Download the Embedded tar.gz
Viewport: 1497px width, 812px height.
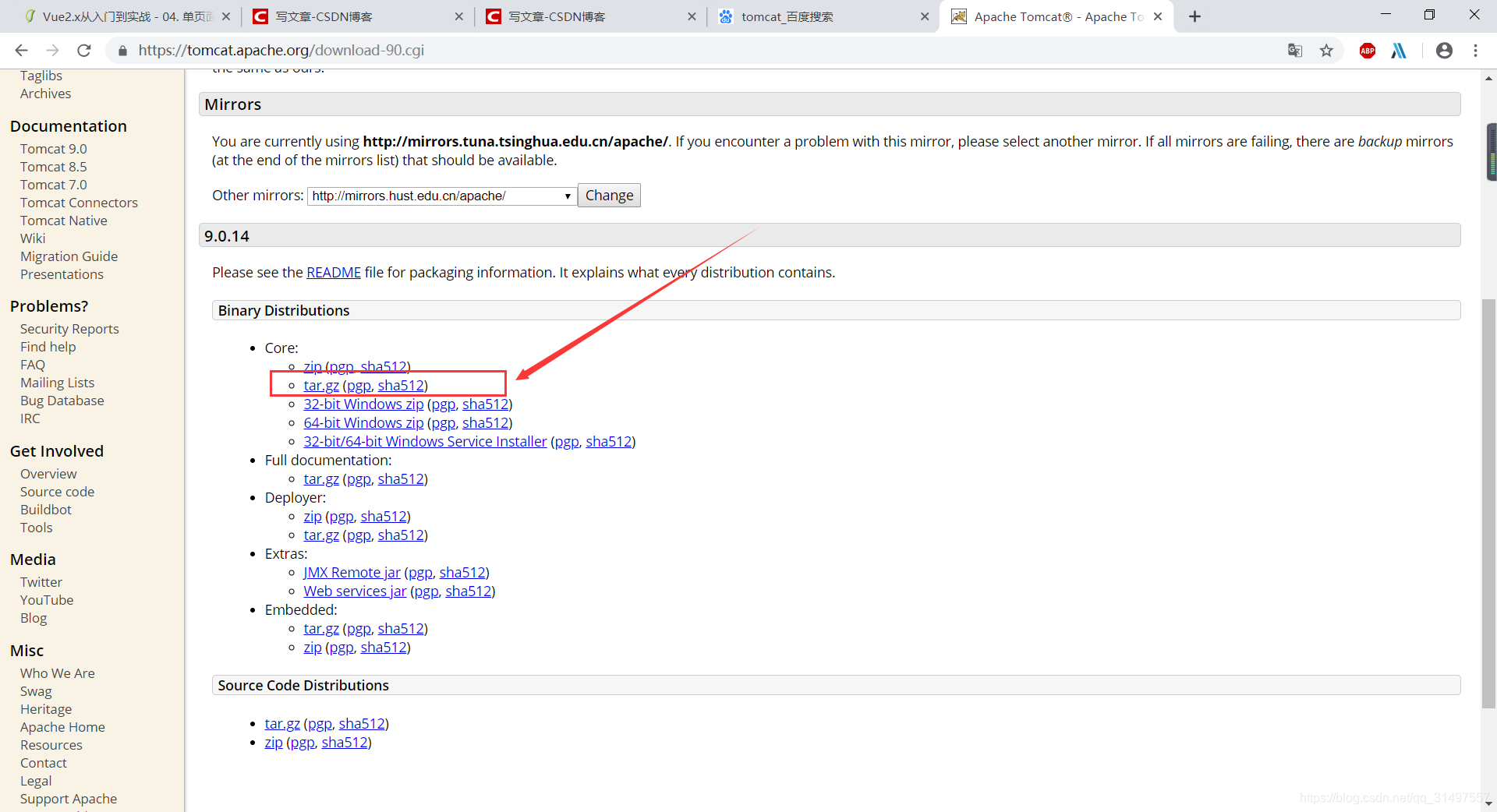point(321,629)
